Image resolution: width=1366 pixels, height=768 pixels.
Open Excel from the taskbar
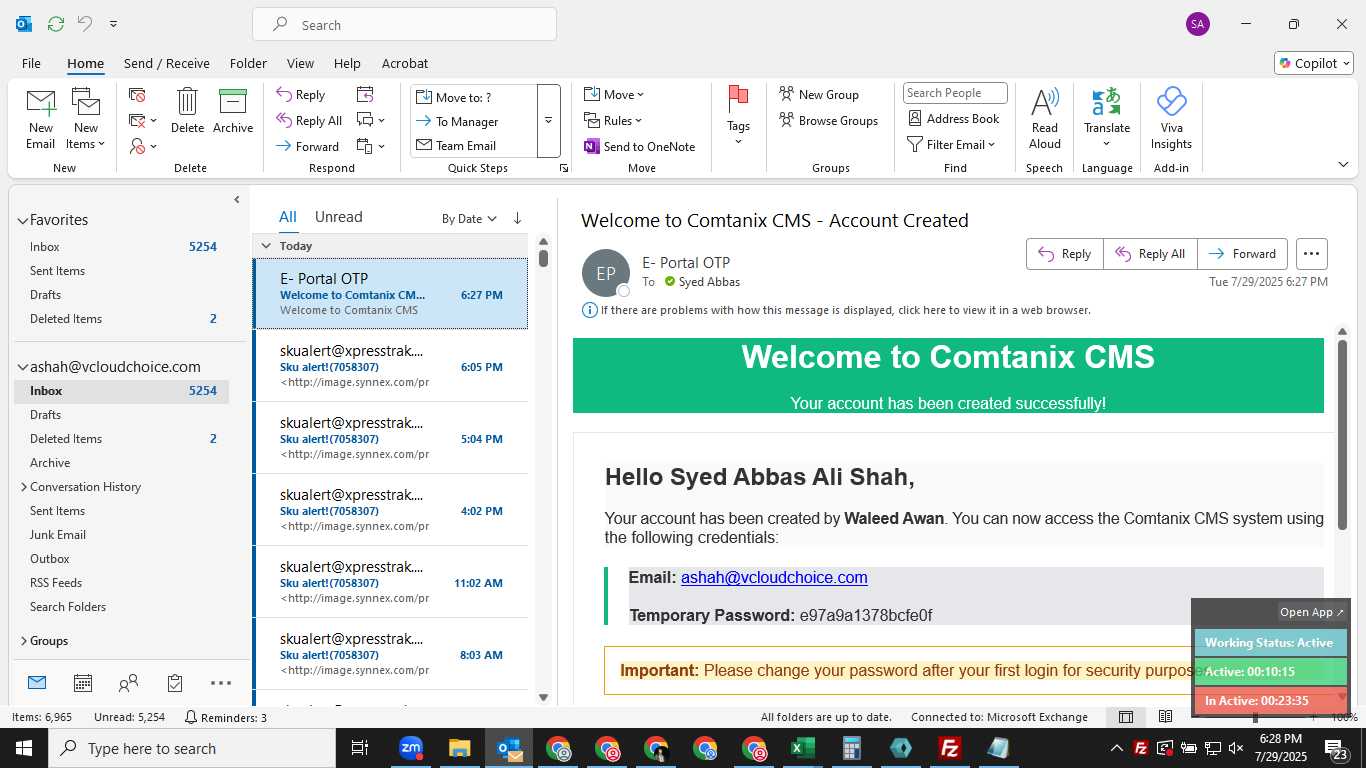point(803,748)
